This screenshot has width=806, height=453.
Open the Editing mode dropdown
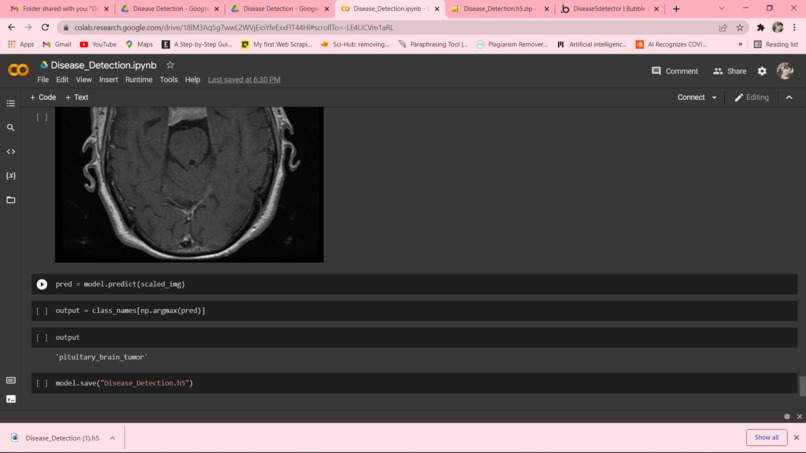pos(752,98)
